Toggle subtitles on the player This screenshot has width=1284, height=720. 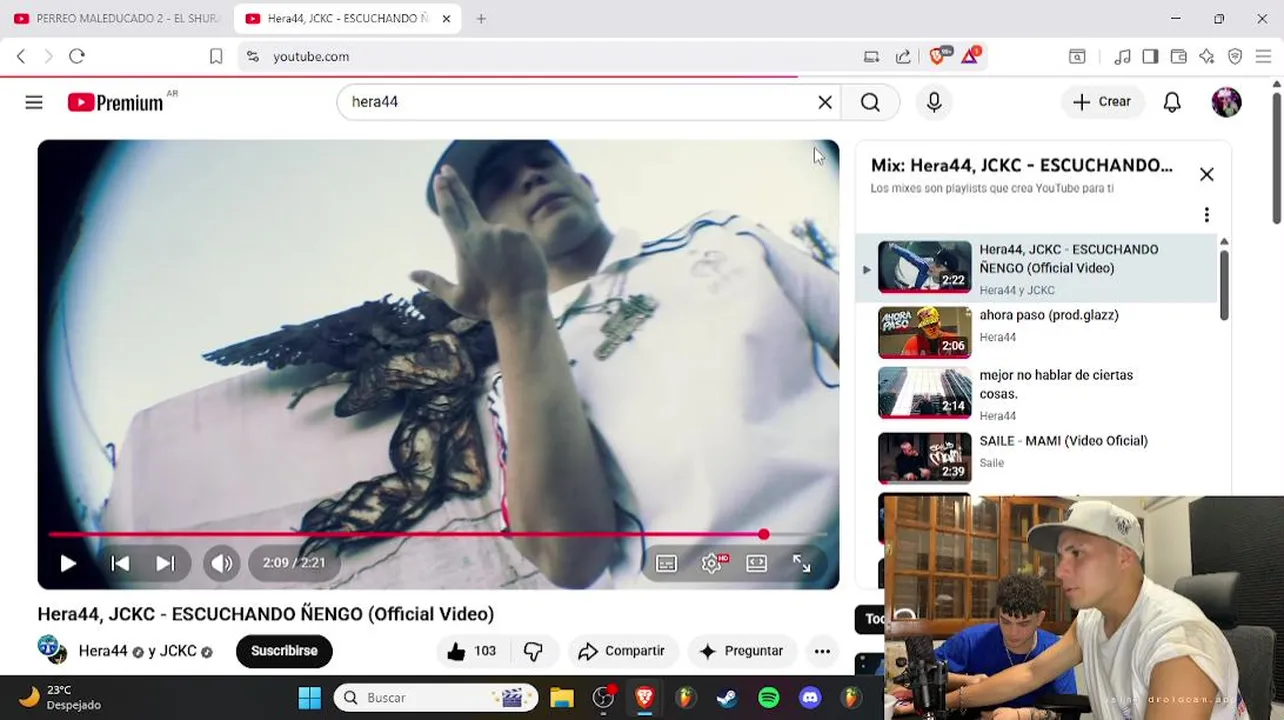pos(666,563)
